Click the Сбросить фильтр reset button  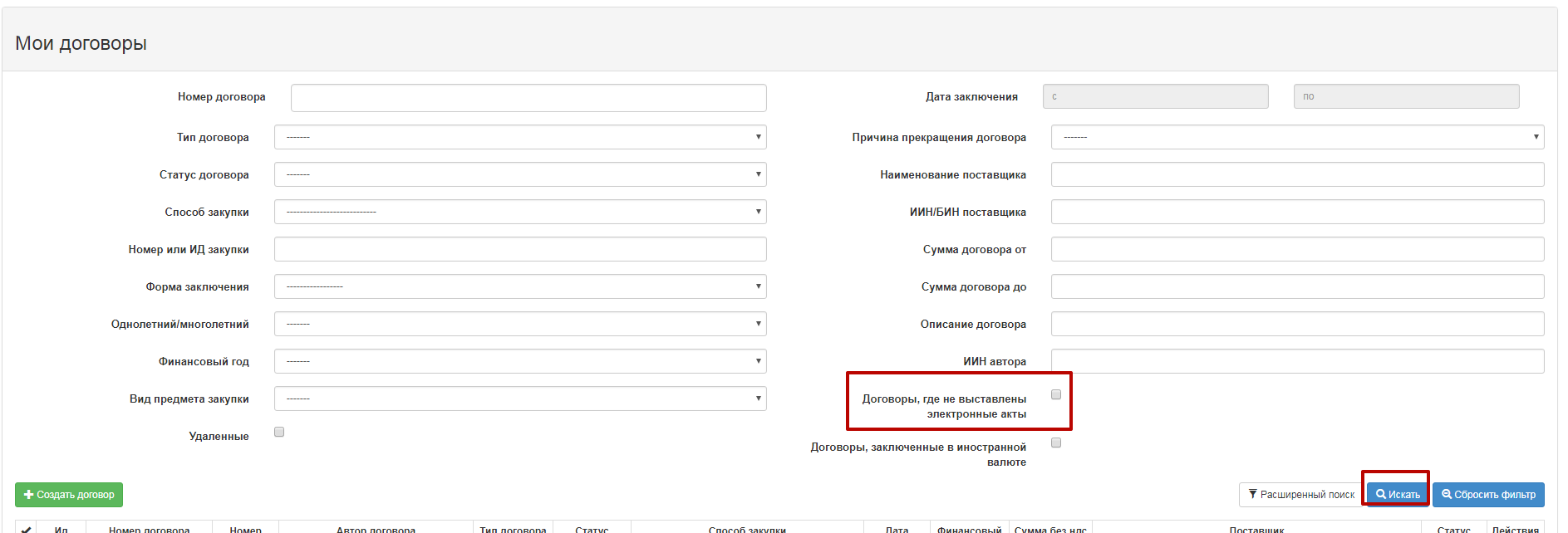(x=1488, y=495)
